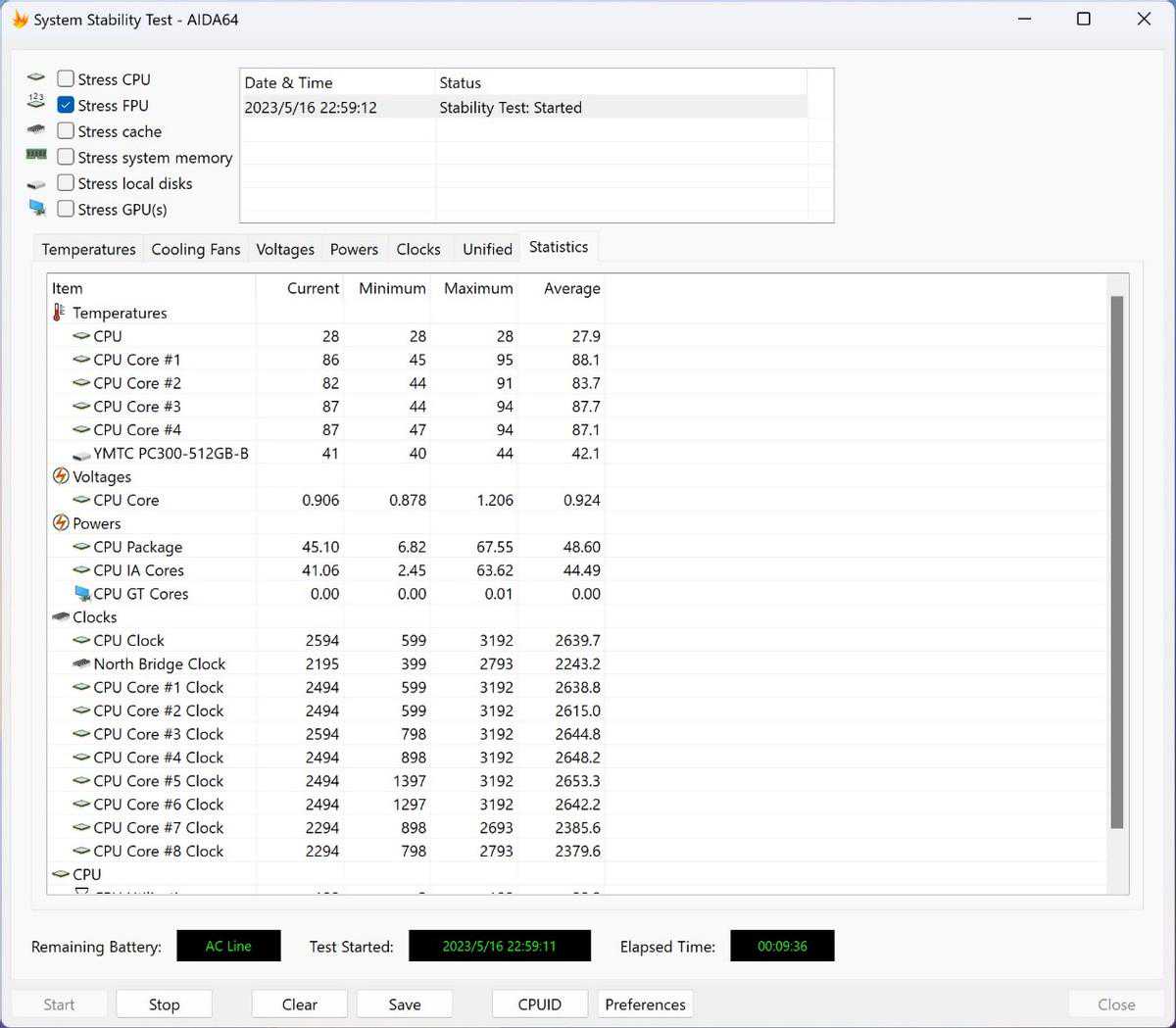Click the Preferences button
This screenshot has height=1028, width=1176.
pyautogui.click(x=645, y=1004)
